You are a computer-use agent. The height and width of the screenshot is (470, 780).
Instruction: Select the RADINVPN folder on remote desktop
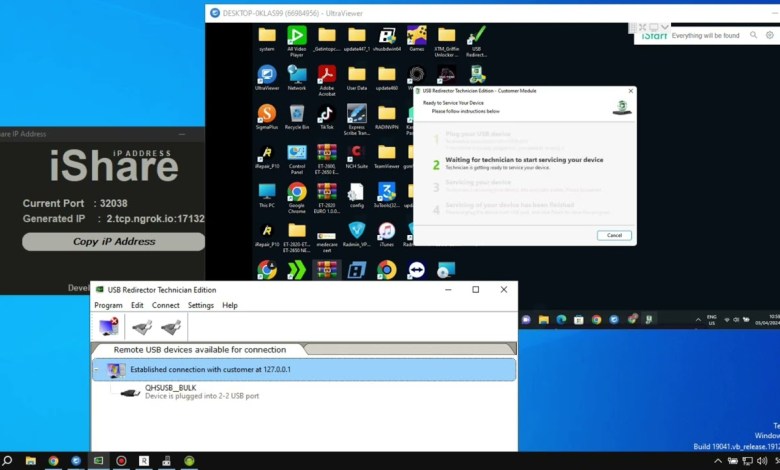click(x=387, y=117)
